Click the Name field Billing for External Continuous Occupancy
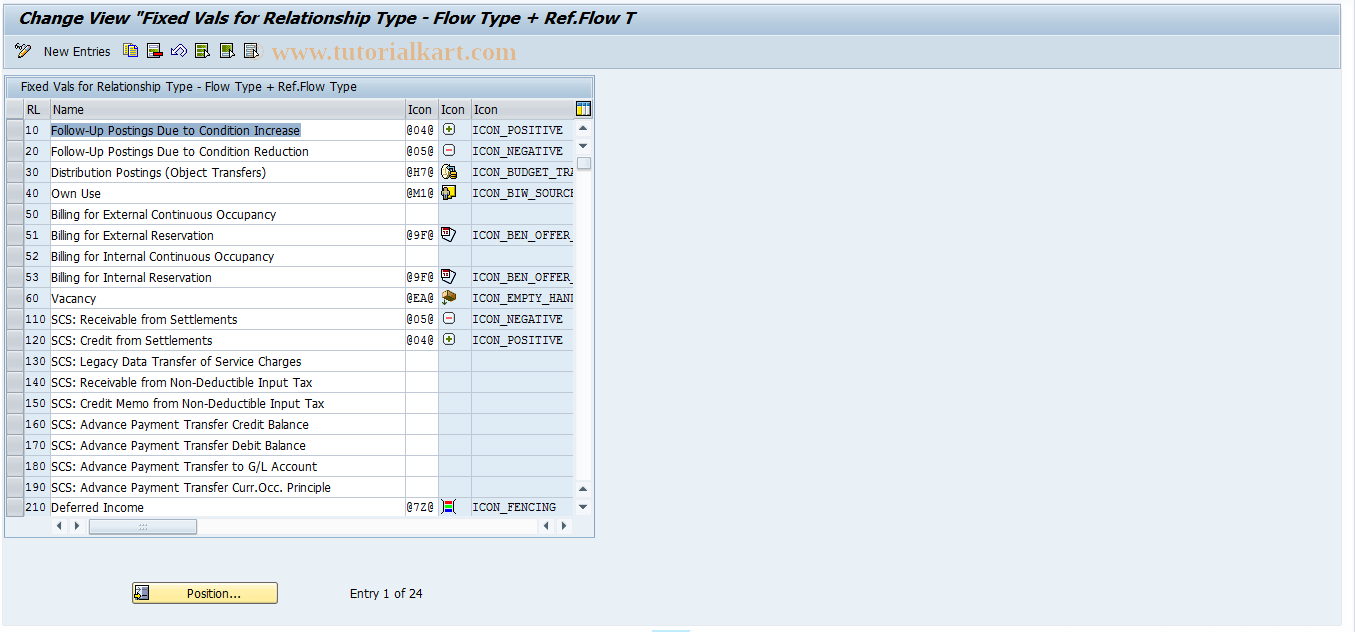 click(227, 214)
